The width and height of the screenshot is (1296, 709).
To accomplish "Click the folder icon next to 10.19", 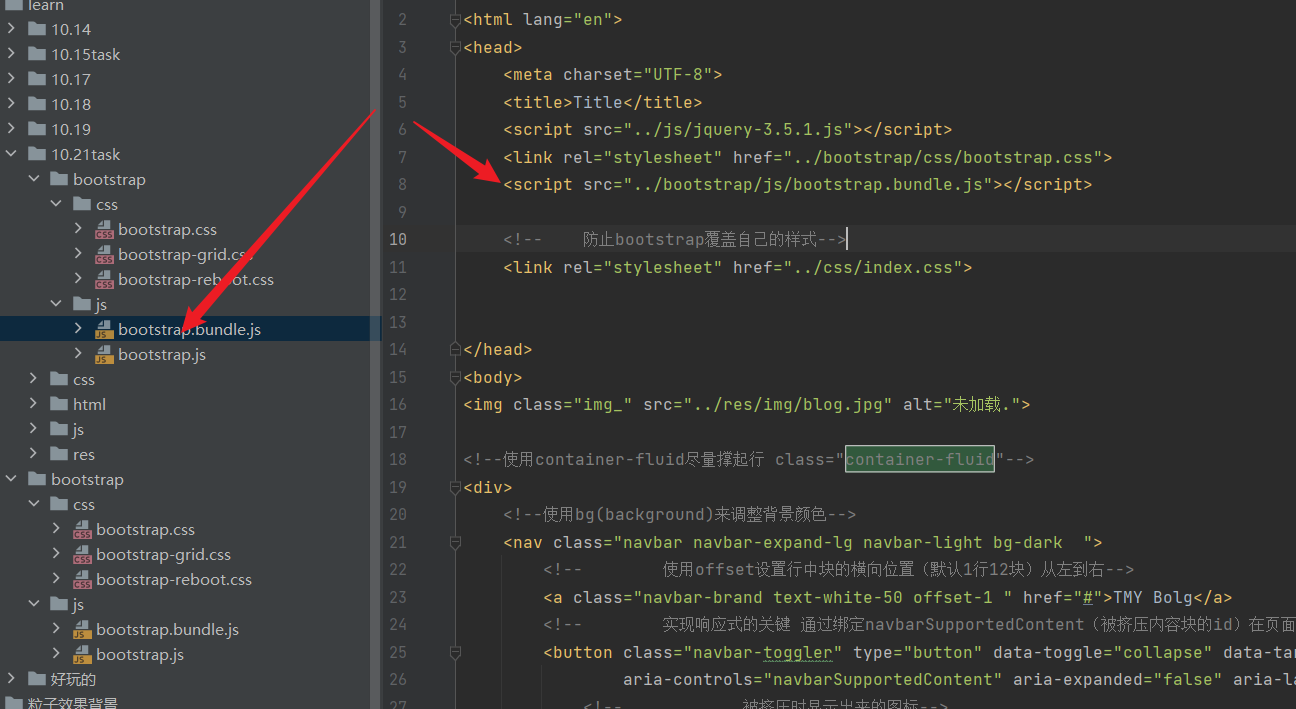I will pos(37,130).
